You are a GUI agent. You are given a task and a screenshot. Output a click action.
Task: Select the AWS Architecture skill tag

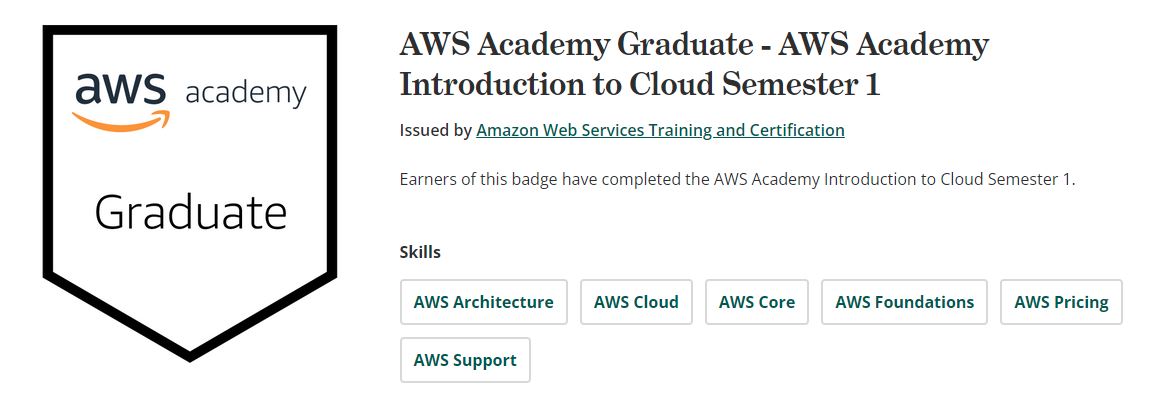click(x=484, y=302)
